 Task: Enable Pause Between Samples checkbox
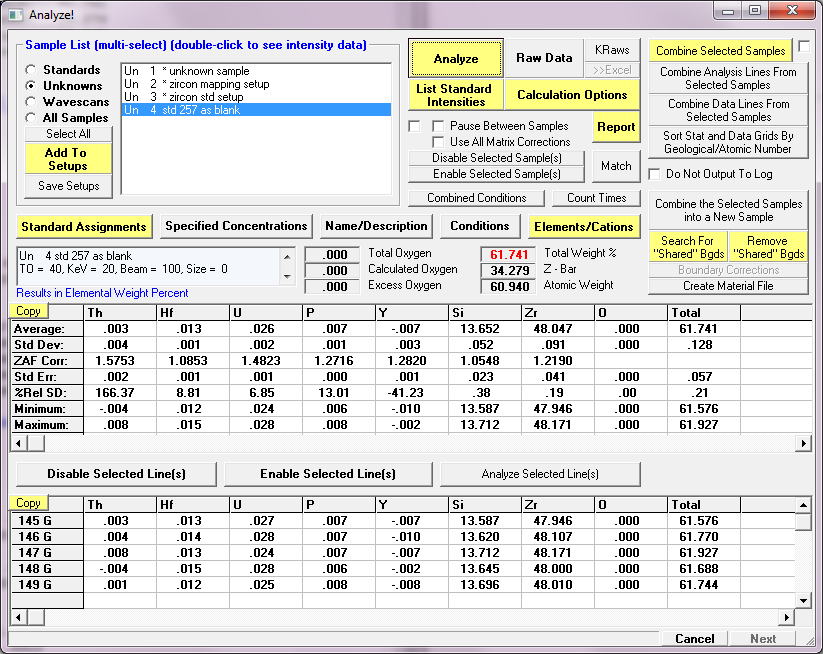click(438, 126)
